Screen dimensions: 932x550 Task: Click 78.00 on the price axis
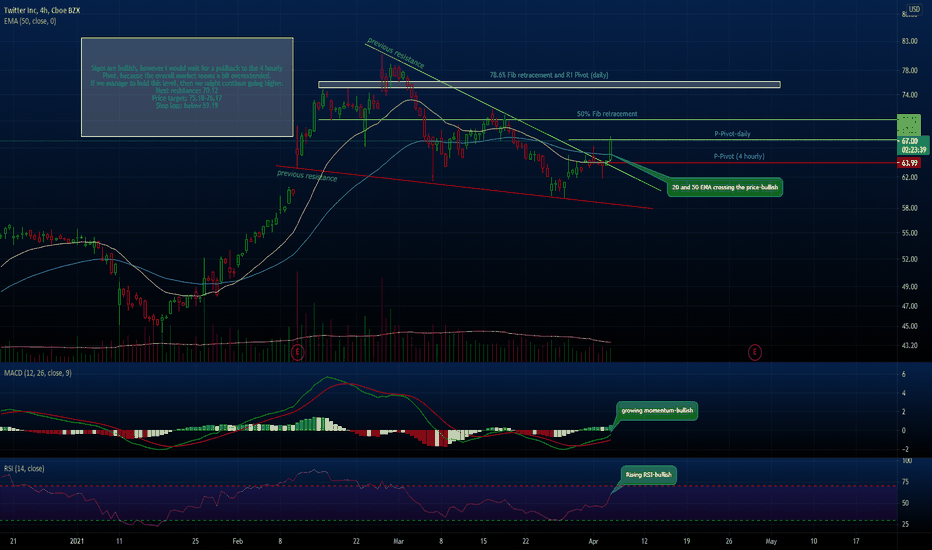909,70
